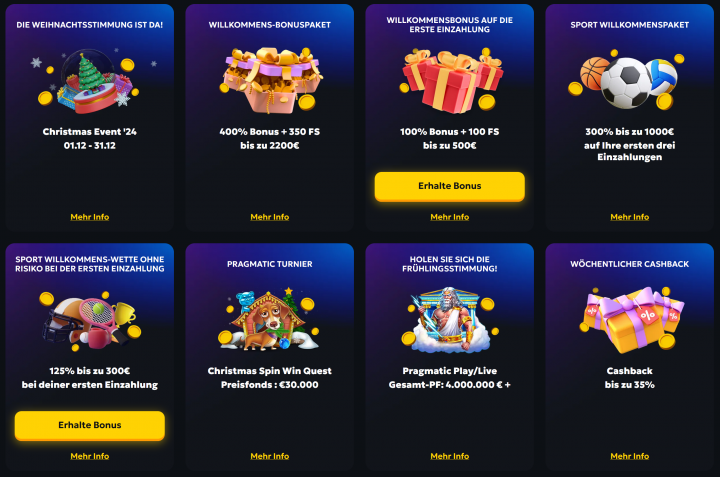Viewport: 720px width, 477px height.
Task: Click the Zeus Pragmatic Play image
Action: pyautogui.click(x=450, y=320)
